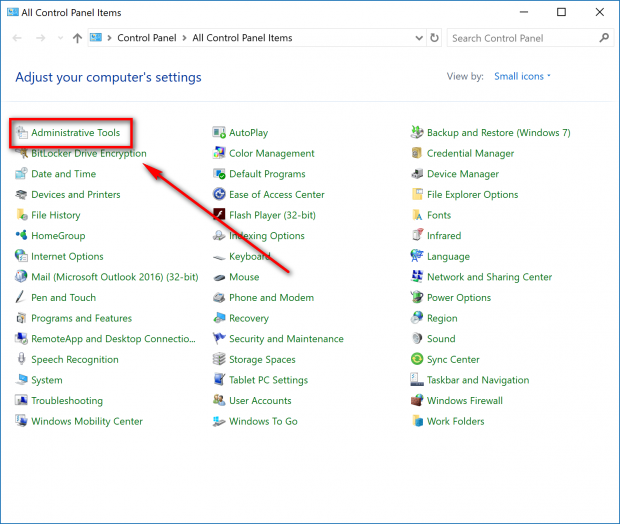Viewport: 620px width, 524px height.
Task: Click the Storage Spaces icon
Action: pos(219,359)
